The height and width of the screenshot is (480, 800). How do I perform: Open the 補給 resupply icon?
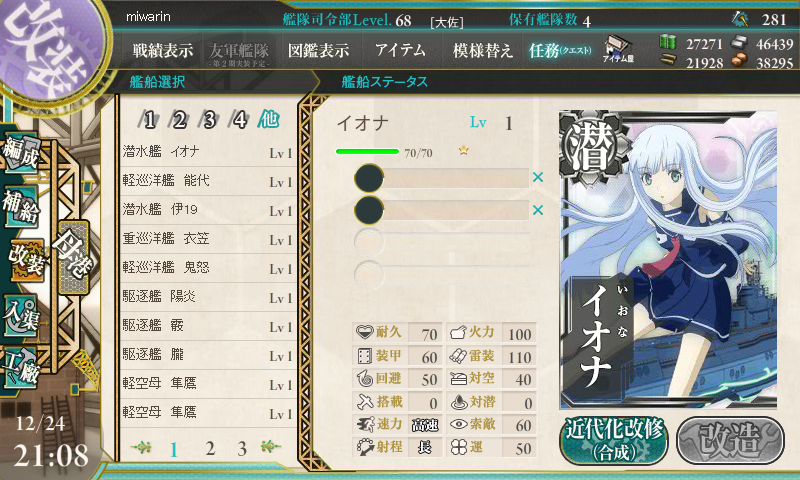coord(20,206)
